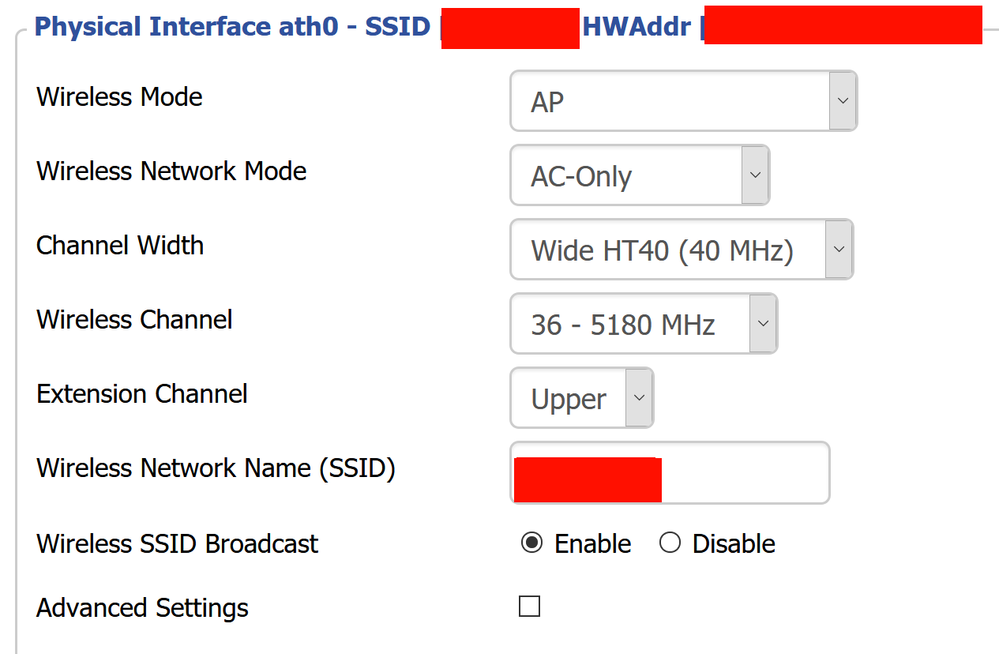Click the Advanced Settings label text

(x=142, y=607)
